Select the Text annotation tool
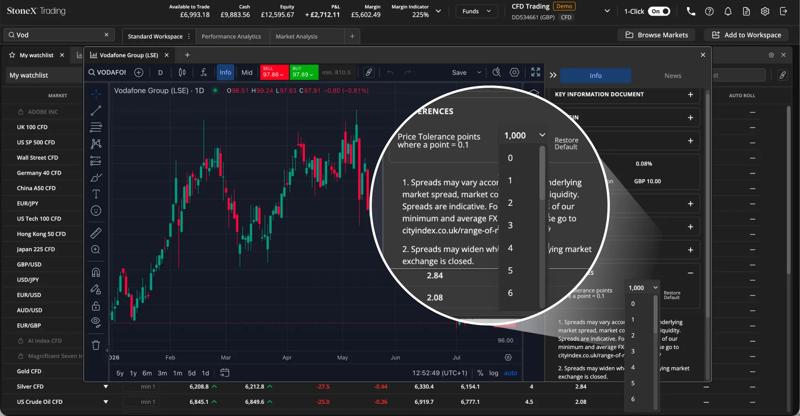This screenshot has height=416, width=800. click(96, 194)
